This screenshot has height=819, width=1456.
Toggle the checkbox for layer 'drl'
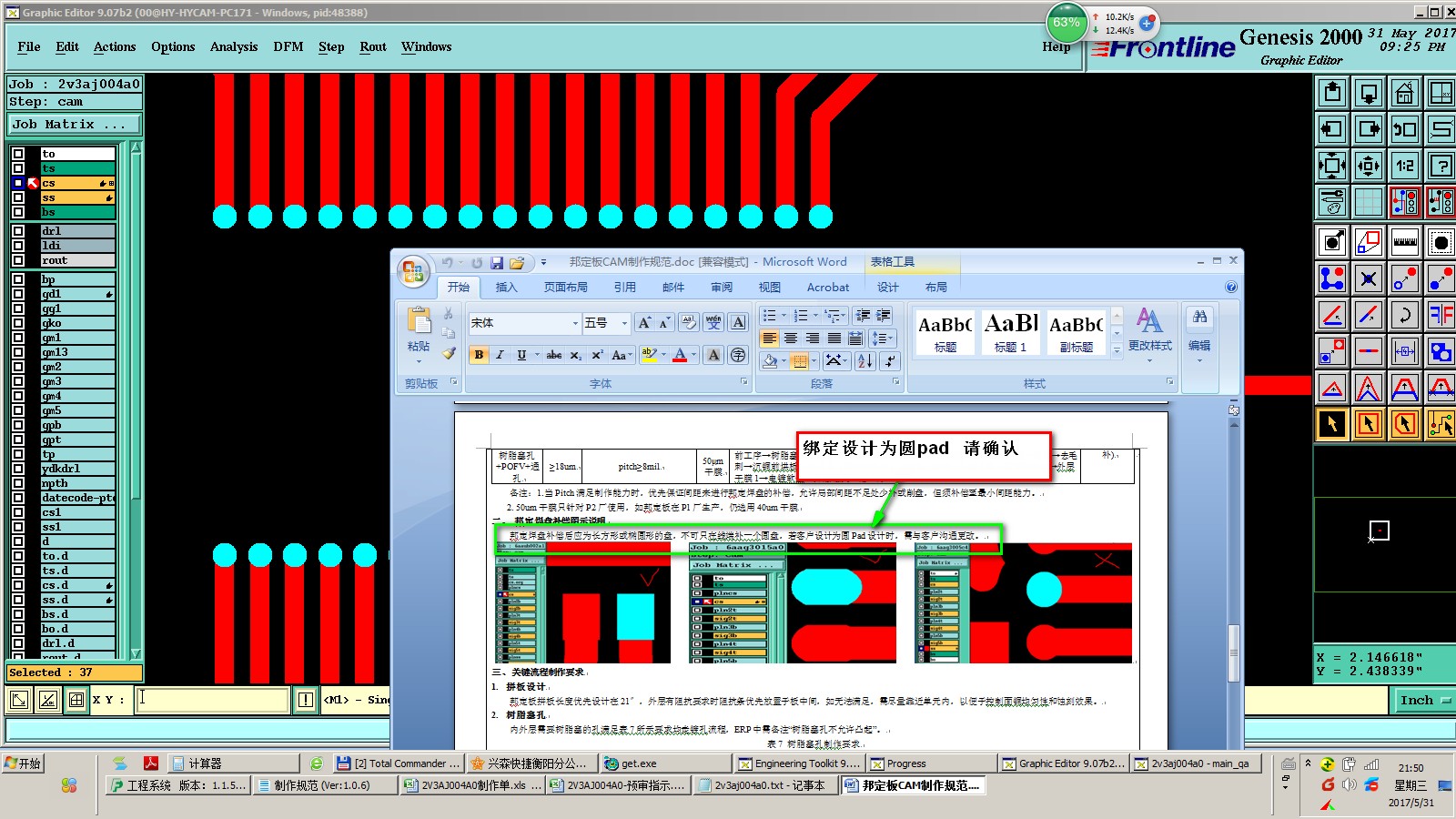tap(18, 231)
